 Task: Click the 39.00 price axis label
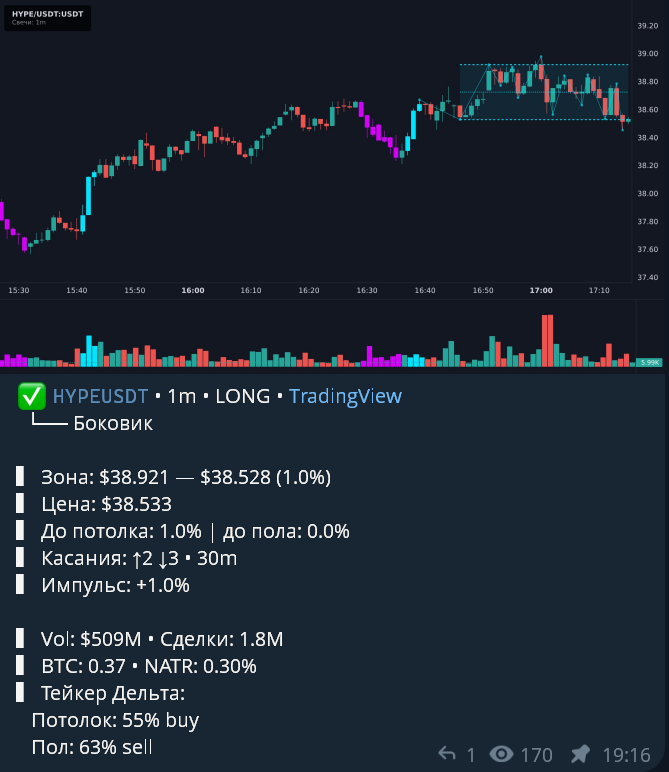pyautogui.click(x=647, y=54)
